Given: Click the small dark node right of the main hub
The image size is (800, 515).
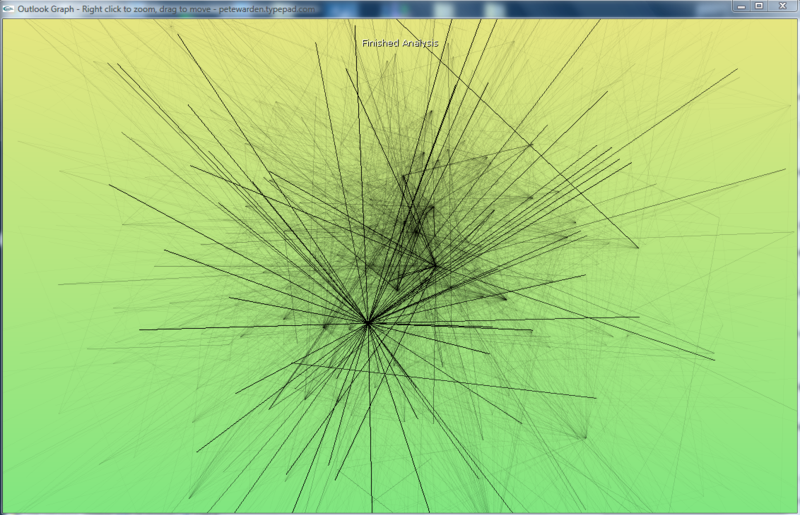Looking at the screenshot, I should pos(503,297).
